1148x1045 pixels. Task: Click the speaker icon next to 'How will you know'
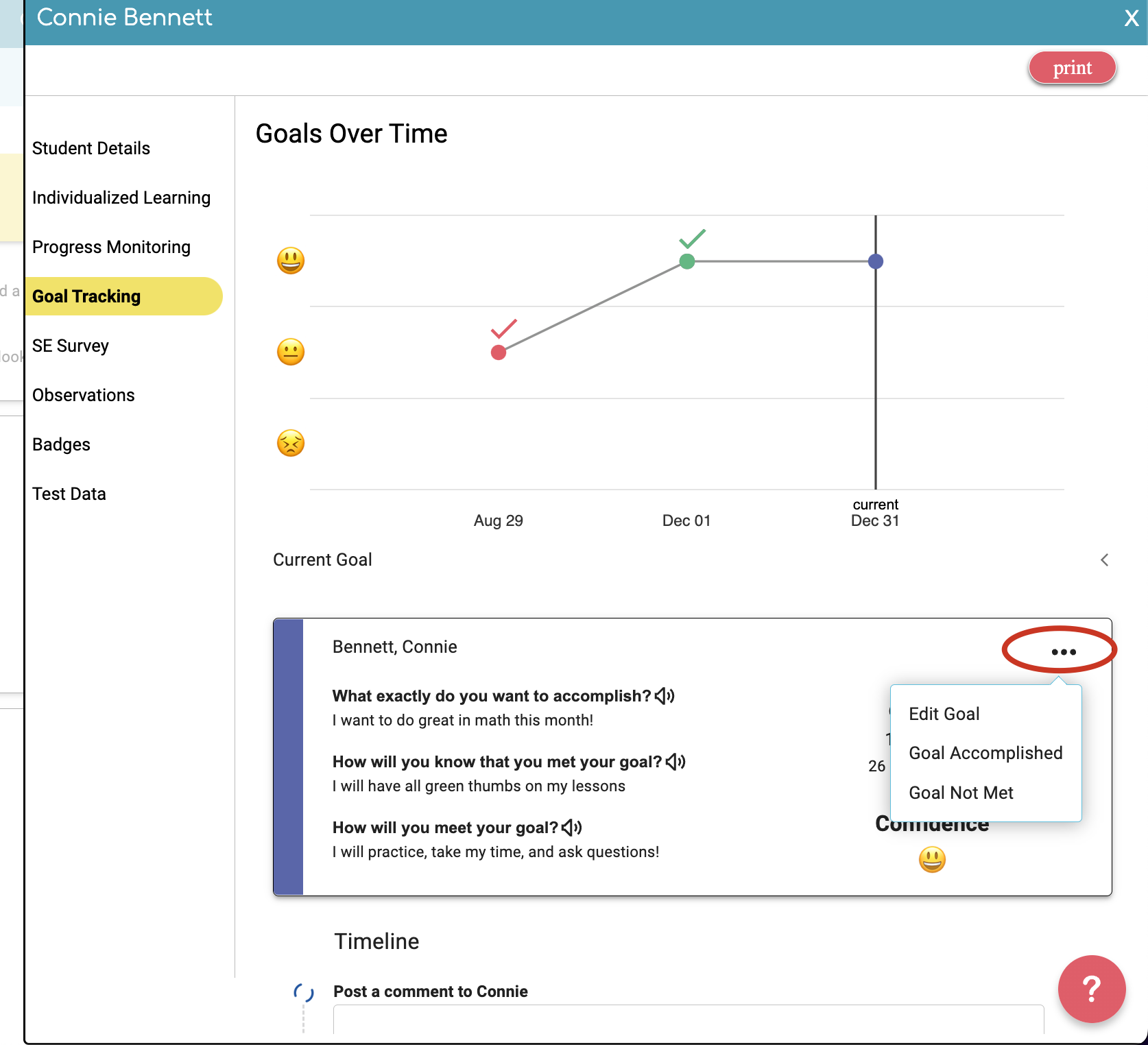pyautogui.click(x=677, y=761)
